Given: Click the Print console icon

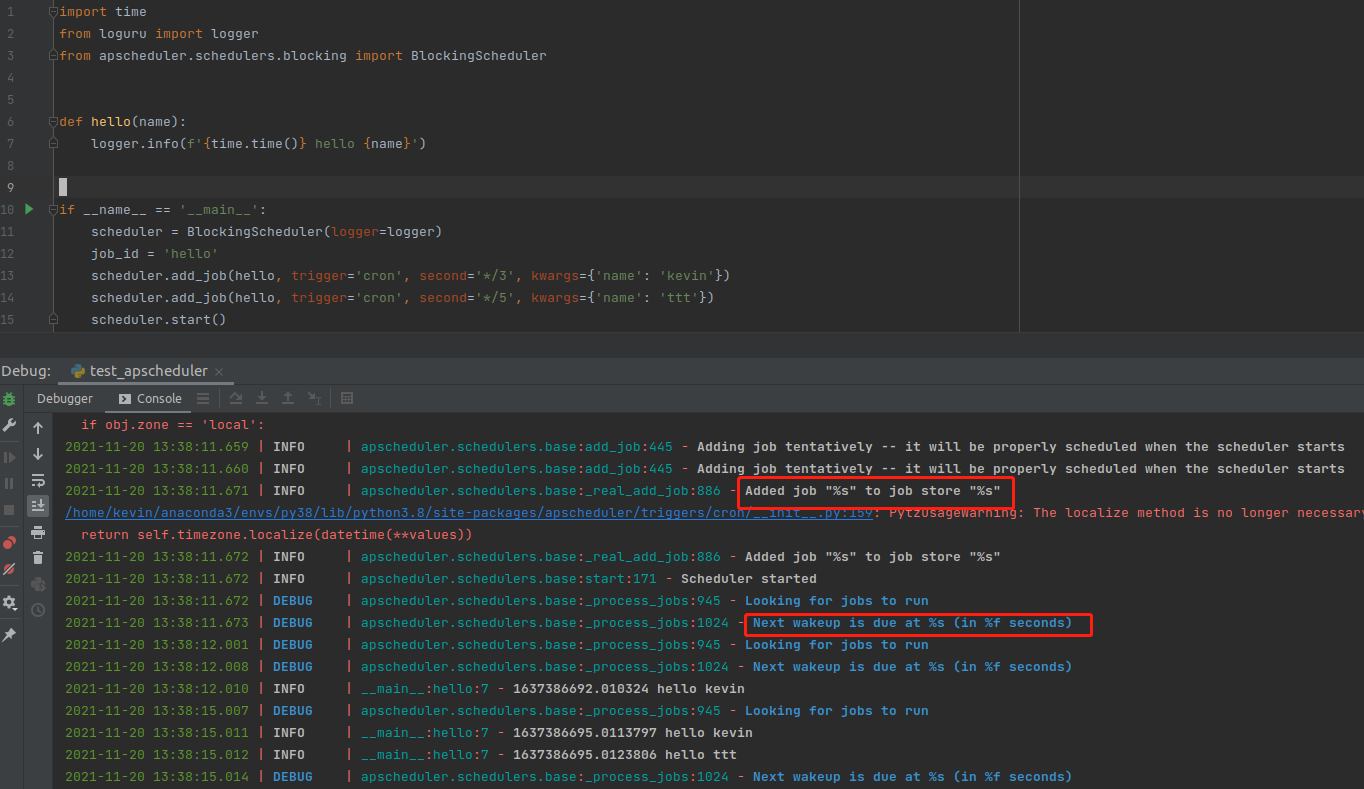Looking at the screenshot, I should point(38,532).
